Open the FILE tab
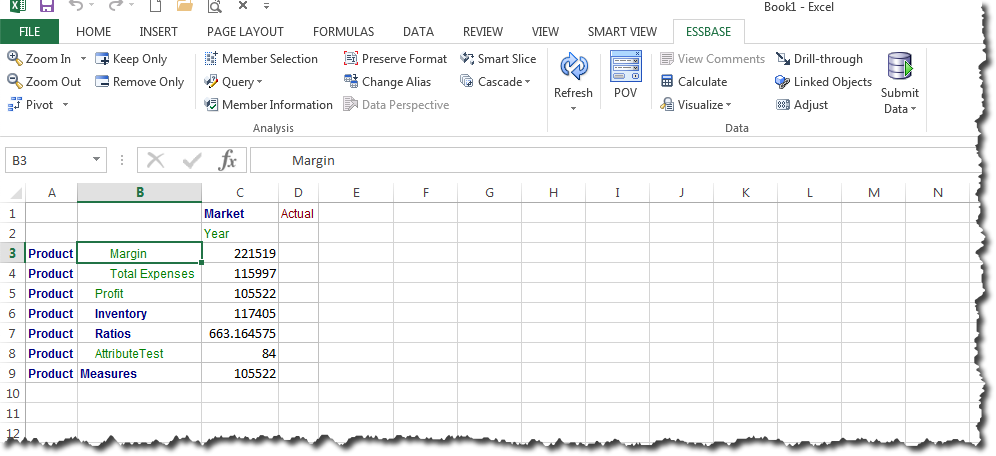 (29, 31)
